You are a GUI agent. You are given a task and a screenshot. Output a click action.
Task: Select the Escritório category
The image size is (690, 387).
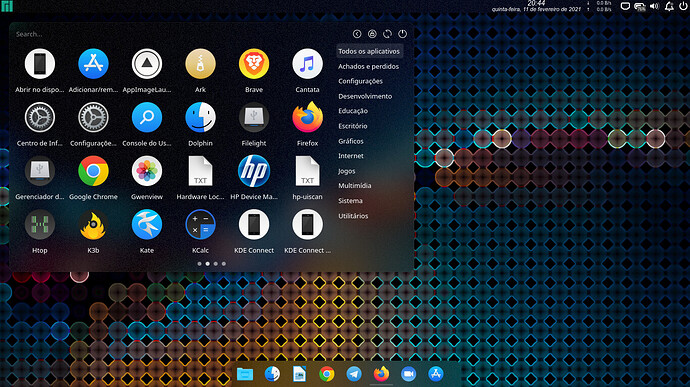(352, 126)
